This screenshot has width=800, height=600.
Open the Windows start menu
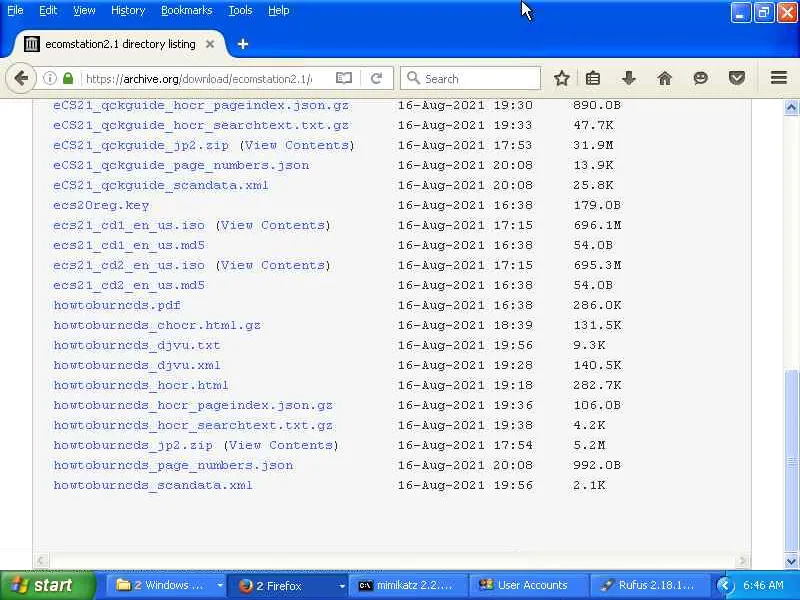47,585
